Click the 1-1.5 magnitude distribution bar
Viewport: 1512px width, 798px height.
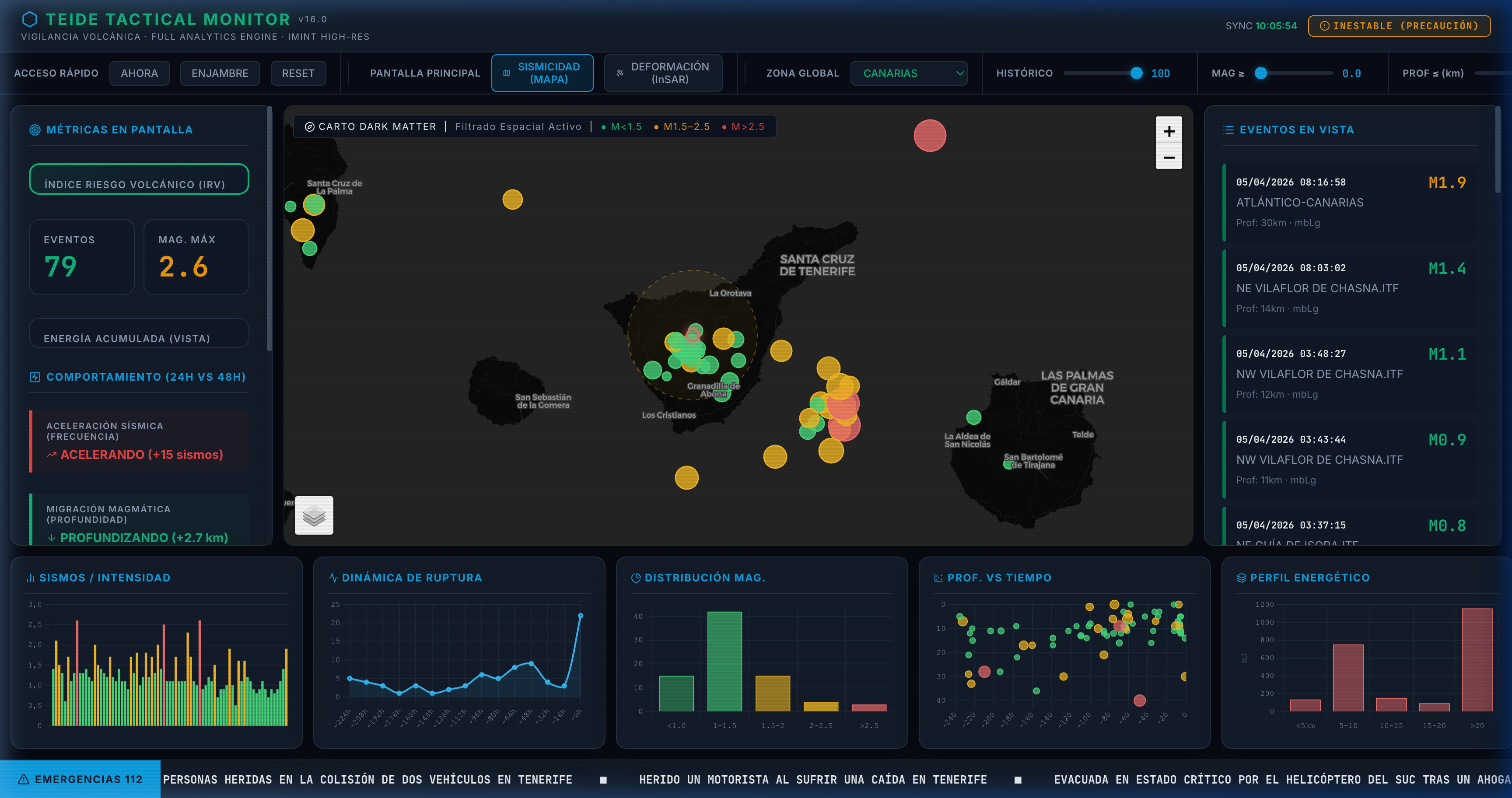pyautogui.click(x=724, y=661)
